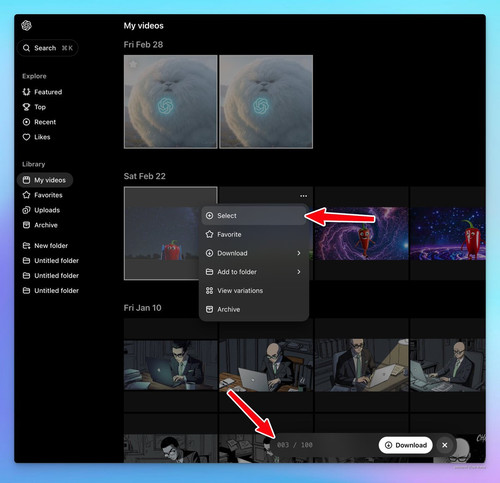The width and height of the screenshot is (500, 483).
Task: Click the Recent clock icon
Action: click(26, 122)
